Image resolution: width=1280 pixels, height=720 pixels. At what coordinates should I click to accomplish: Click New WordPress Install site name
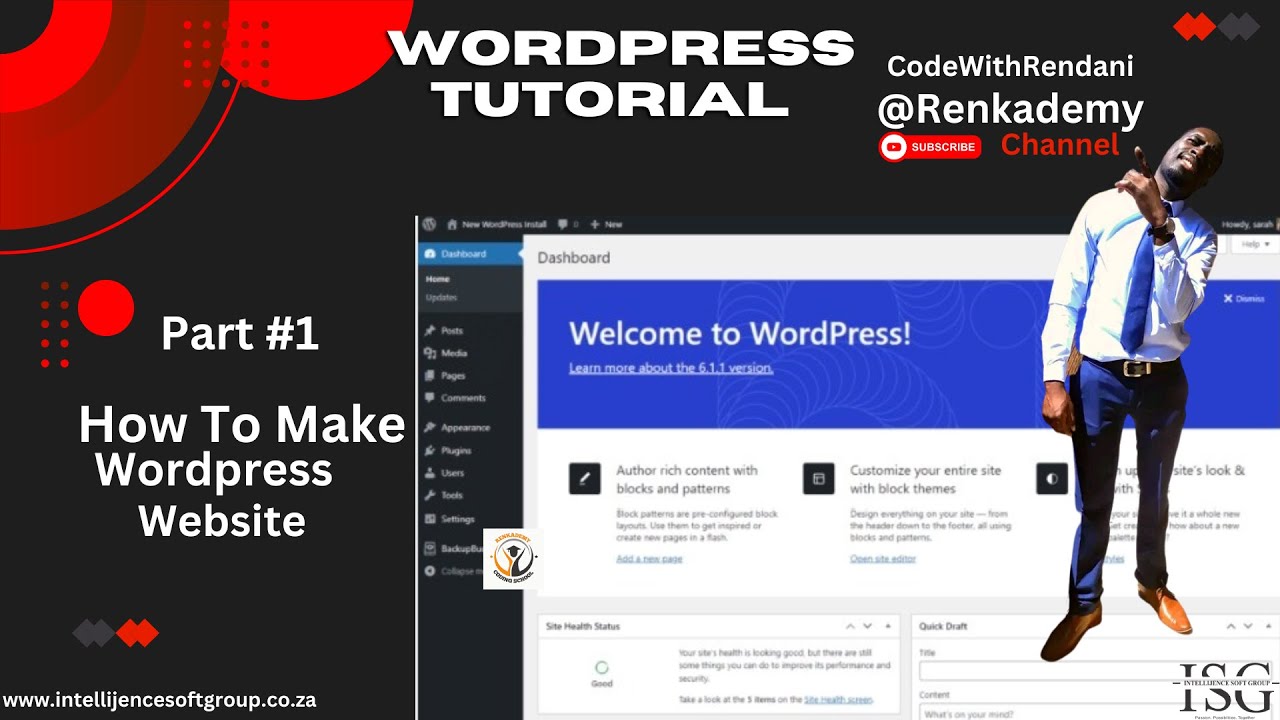tap(504, 224)
